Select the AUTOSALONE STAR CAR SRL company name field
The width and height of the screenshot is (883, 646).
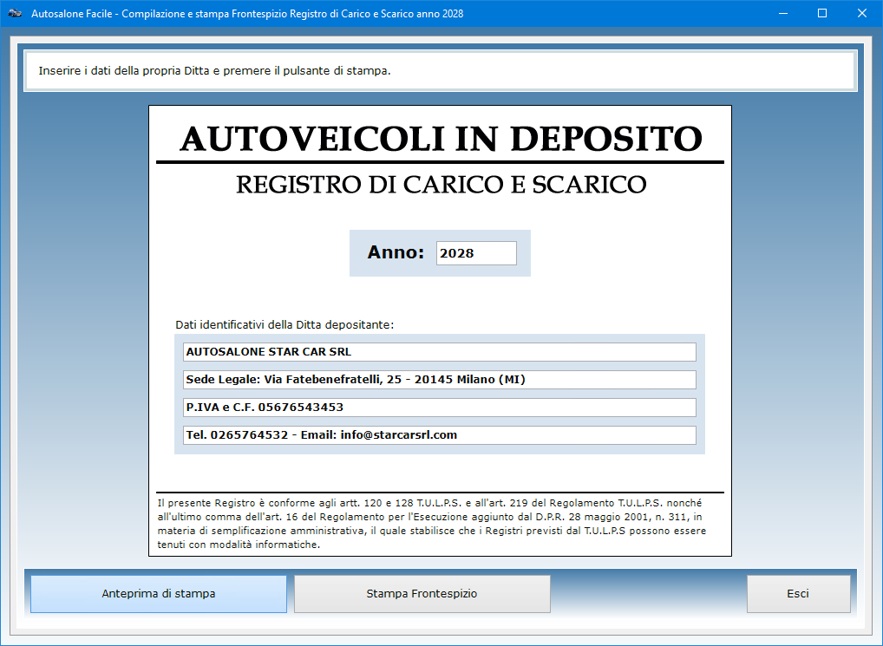pyautogui.click(x=439, y=352)
